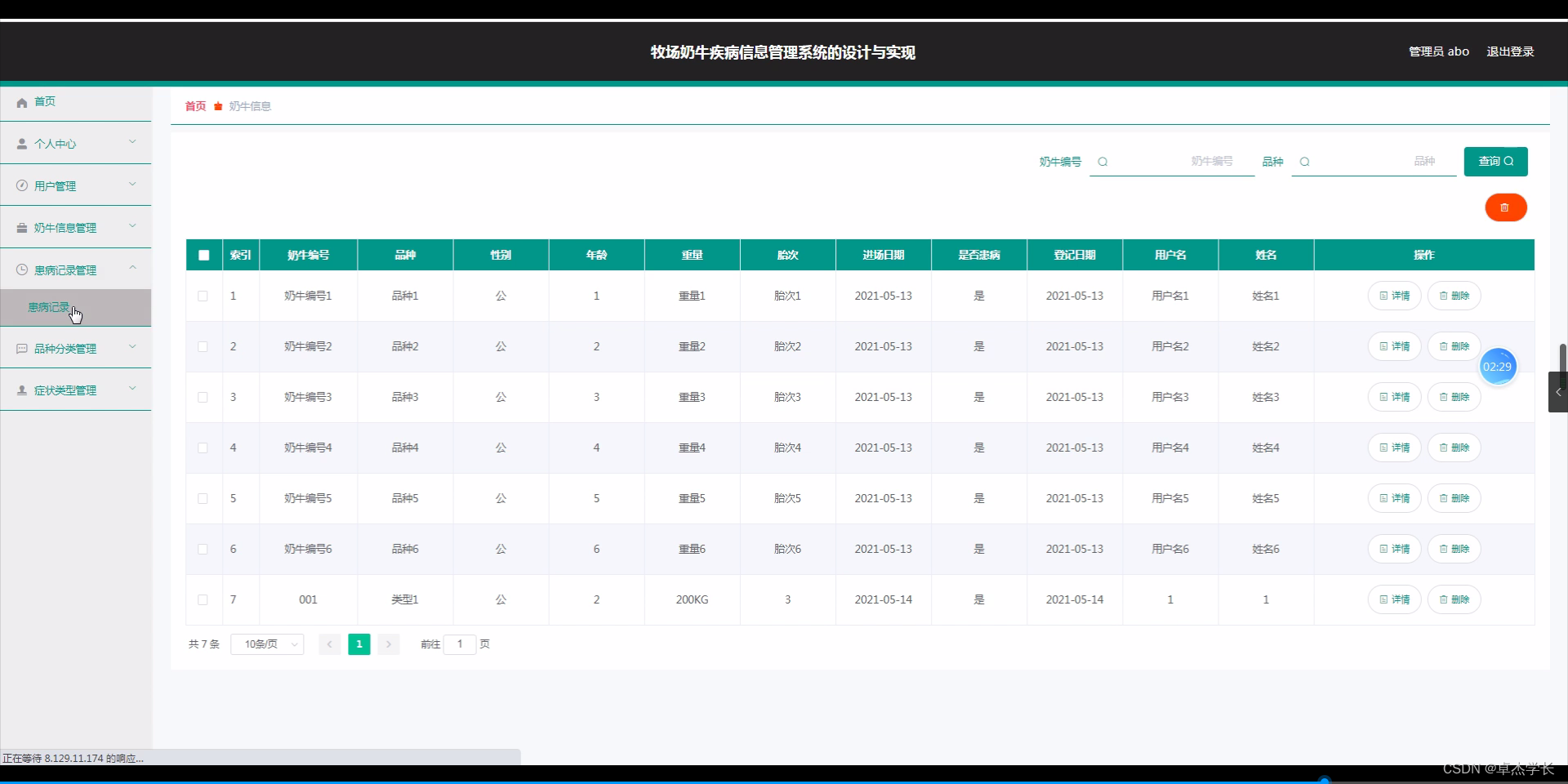The height and width of the screenshot is (784, 1568).
Task: Expand the 品种分类管理 menu chevron
Action: tap(132, 347)
